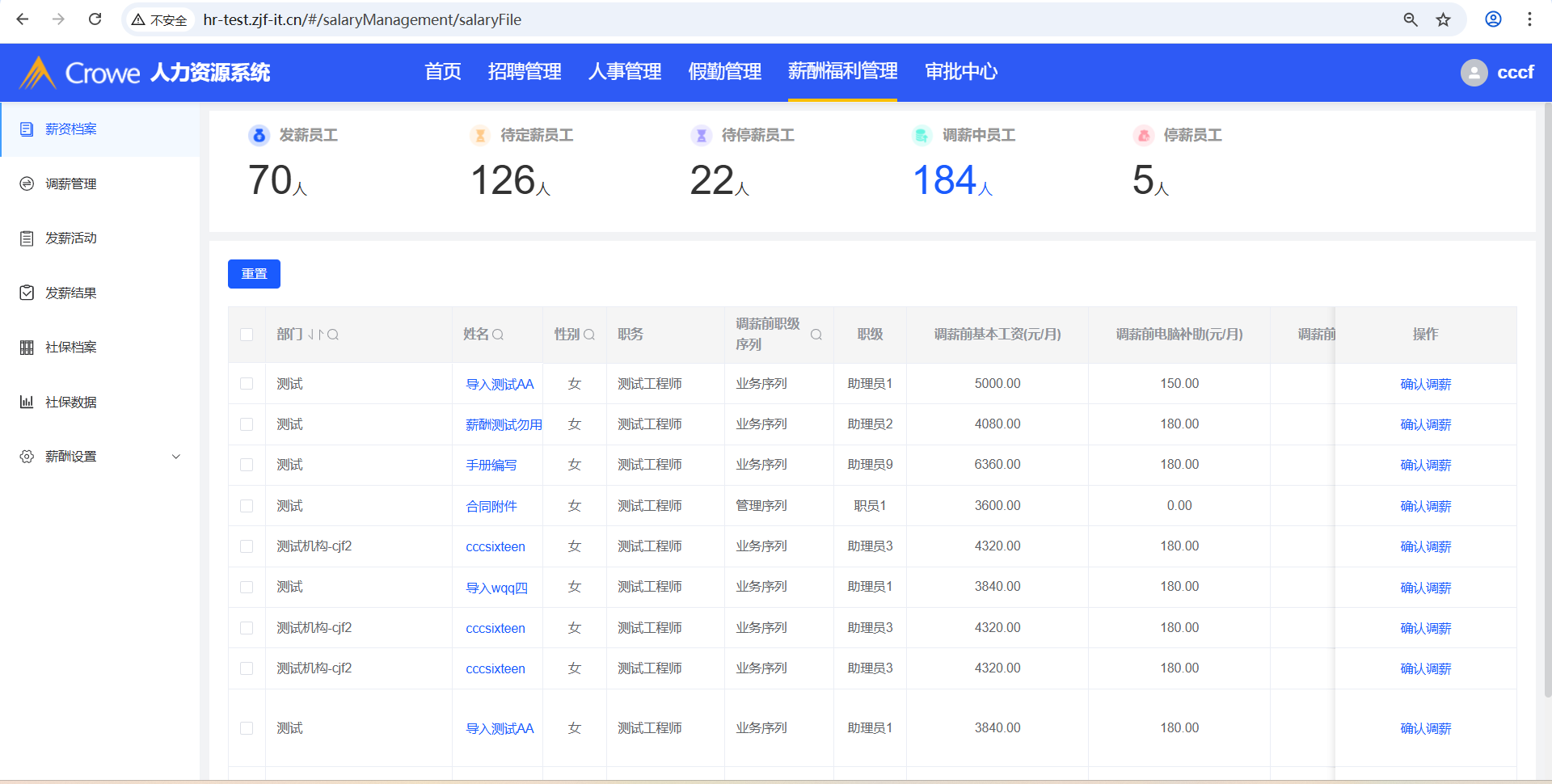The height and width of the screenshot is (784, 1552).
Task: Bookmark this page with the star icon
Action: [1443, 19]
